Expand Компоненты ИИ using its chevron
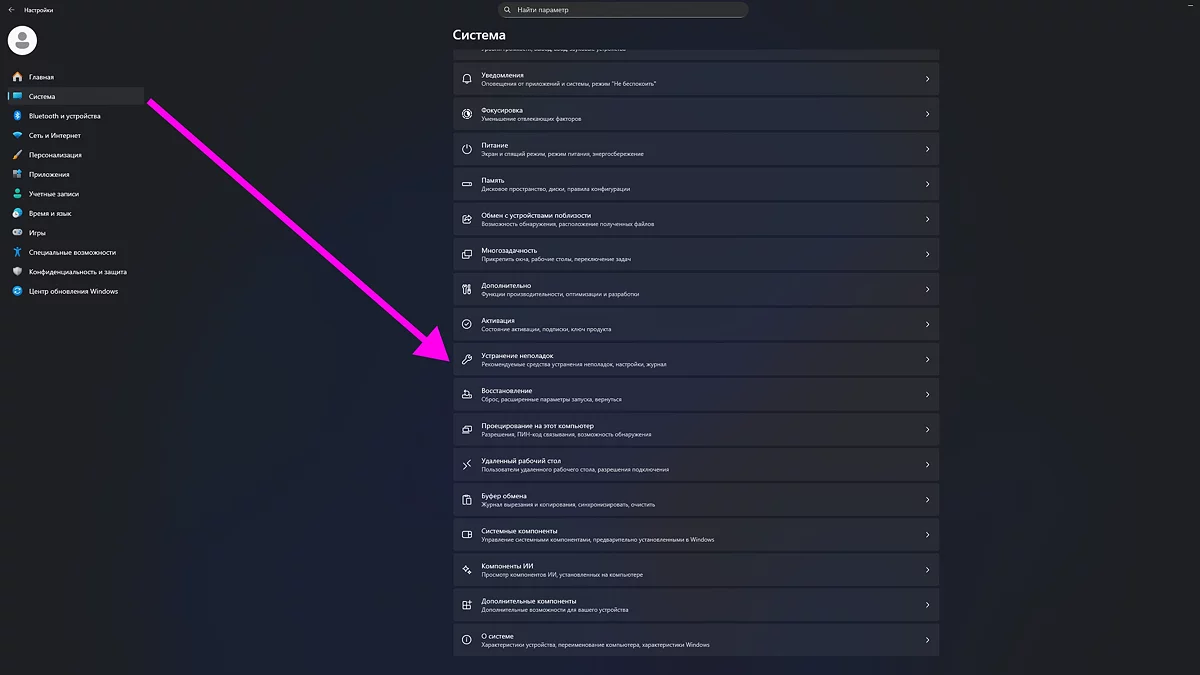Viewport: 1200px width, 675px height. pos(927,570)
